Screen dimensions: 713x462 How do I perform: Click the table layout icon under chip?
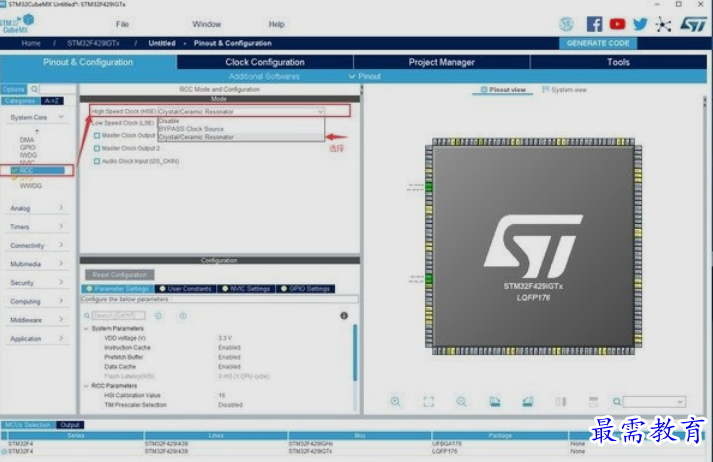click(593, 402)
